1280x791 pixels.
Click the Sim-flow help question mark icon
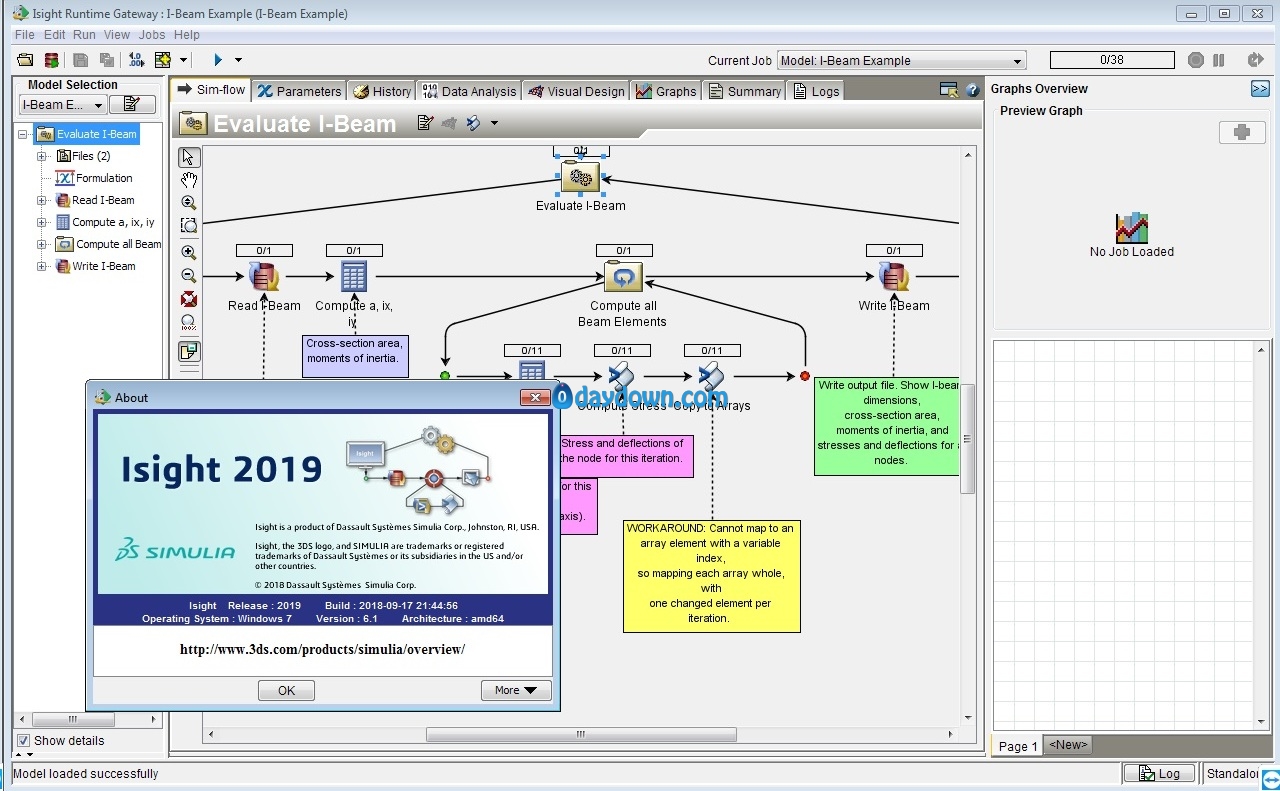(971, 90)
